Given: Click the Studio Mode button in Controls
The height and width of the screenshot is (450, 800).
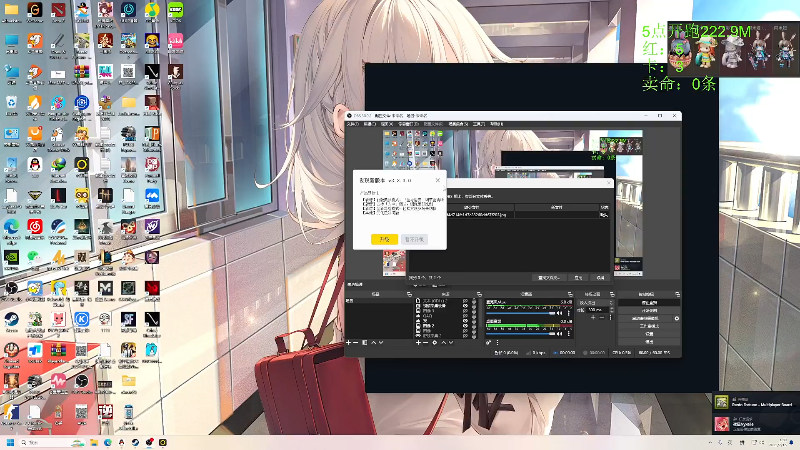Looking at the screenshot, I should click(x=649, y=326).
